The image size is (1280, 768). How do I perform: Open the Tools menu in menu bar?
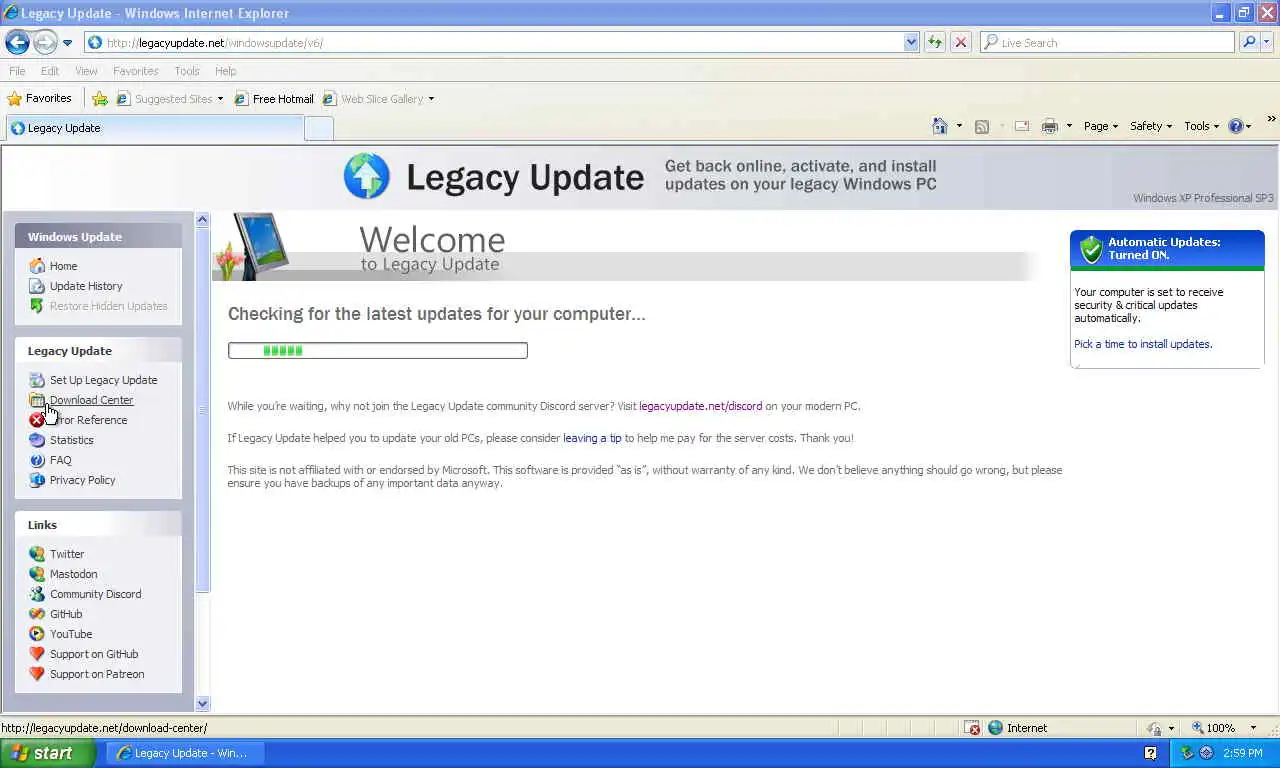coord(187,71)
